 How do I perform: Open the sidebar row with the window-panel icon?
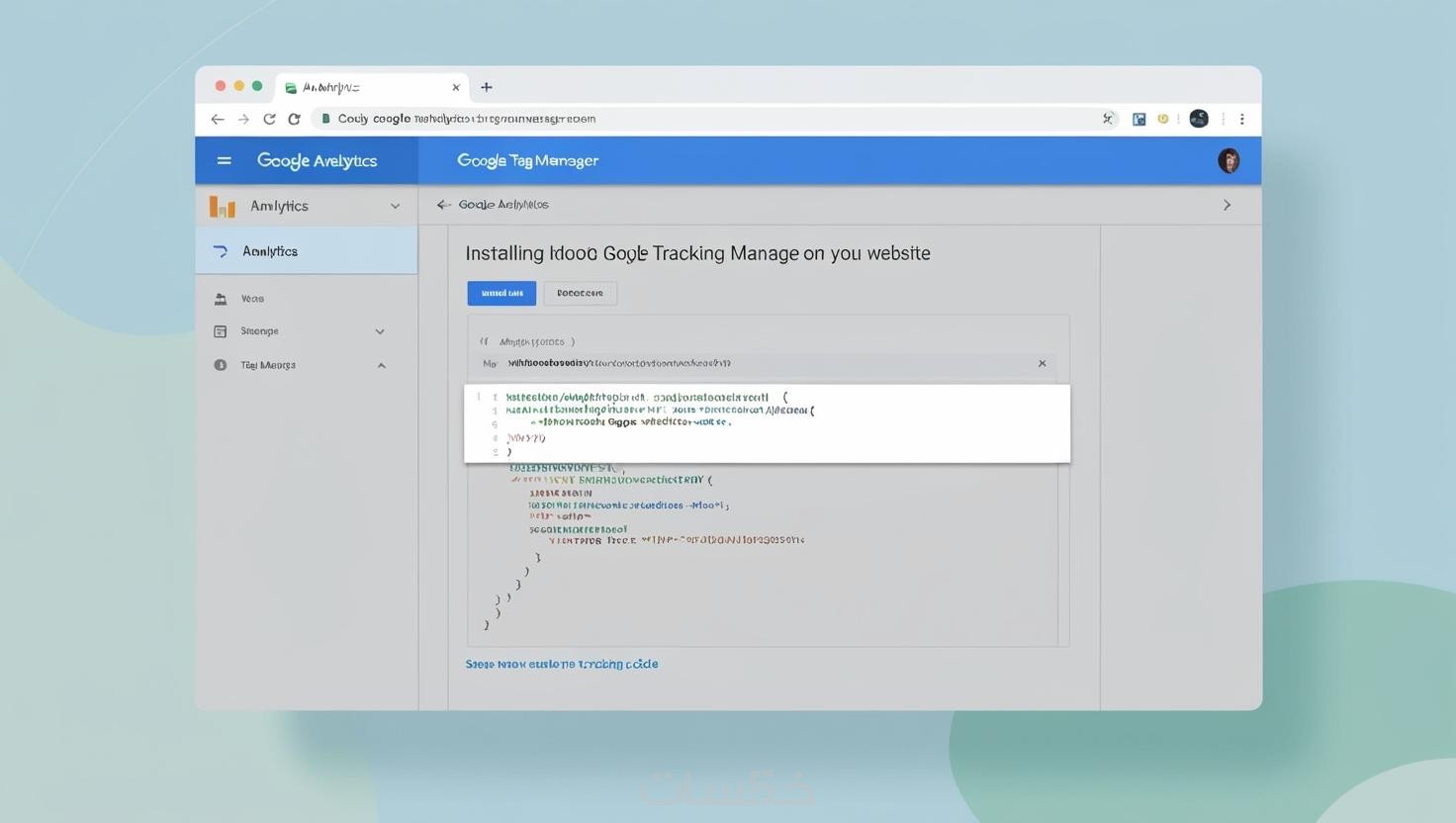click(307, 331)
